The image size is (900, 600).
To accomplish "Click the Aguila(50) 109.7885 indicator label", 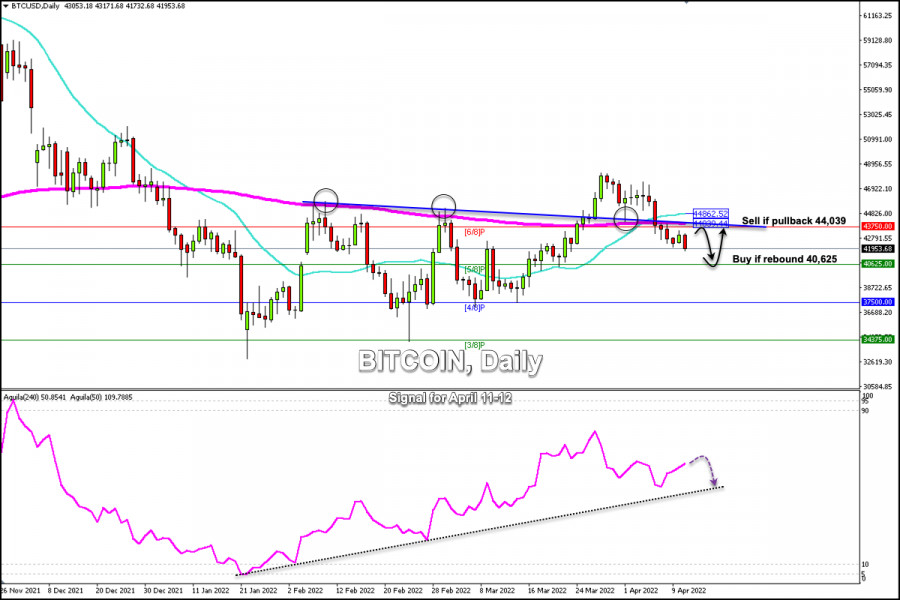I will coord(101,397).
